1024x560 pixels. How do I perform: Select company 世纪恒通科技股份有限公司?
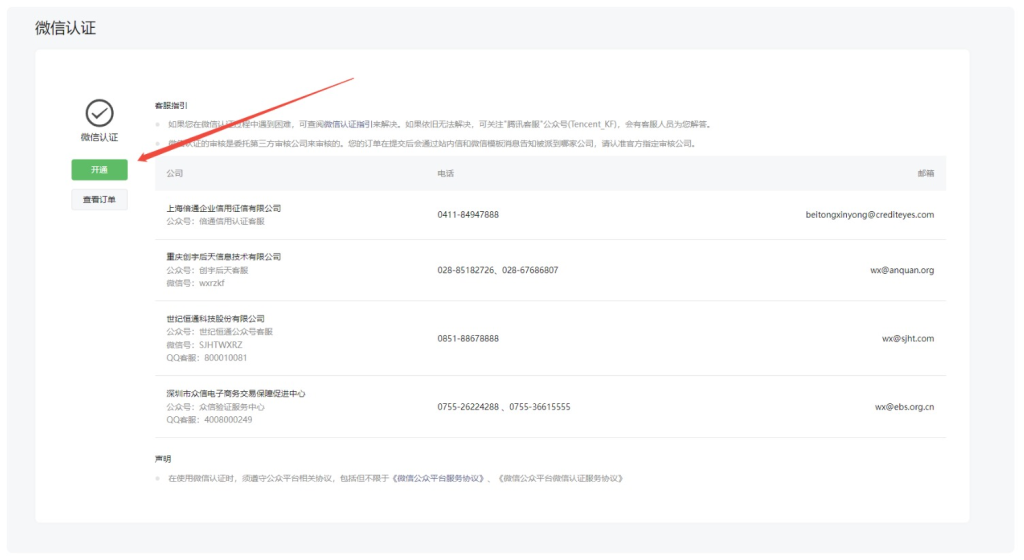[x=215, y=319]
